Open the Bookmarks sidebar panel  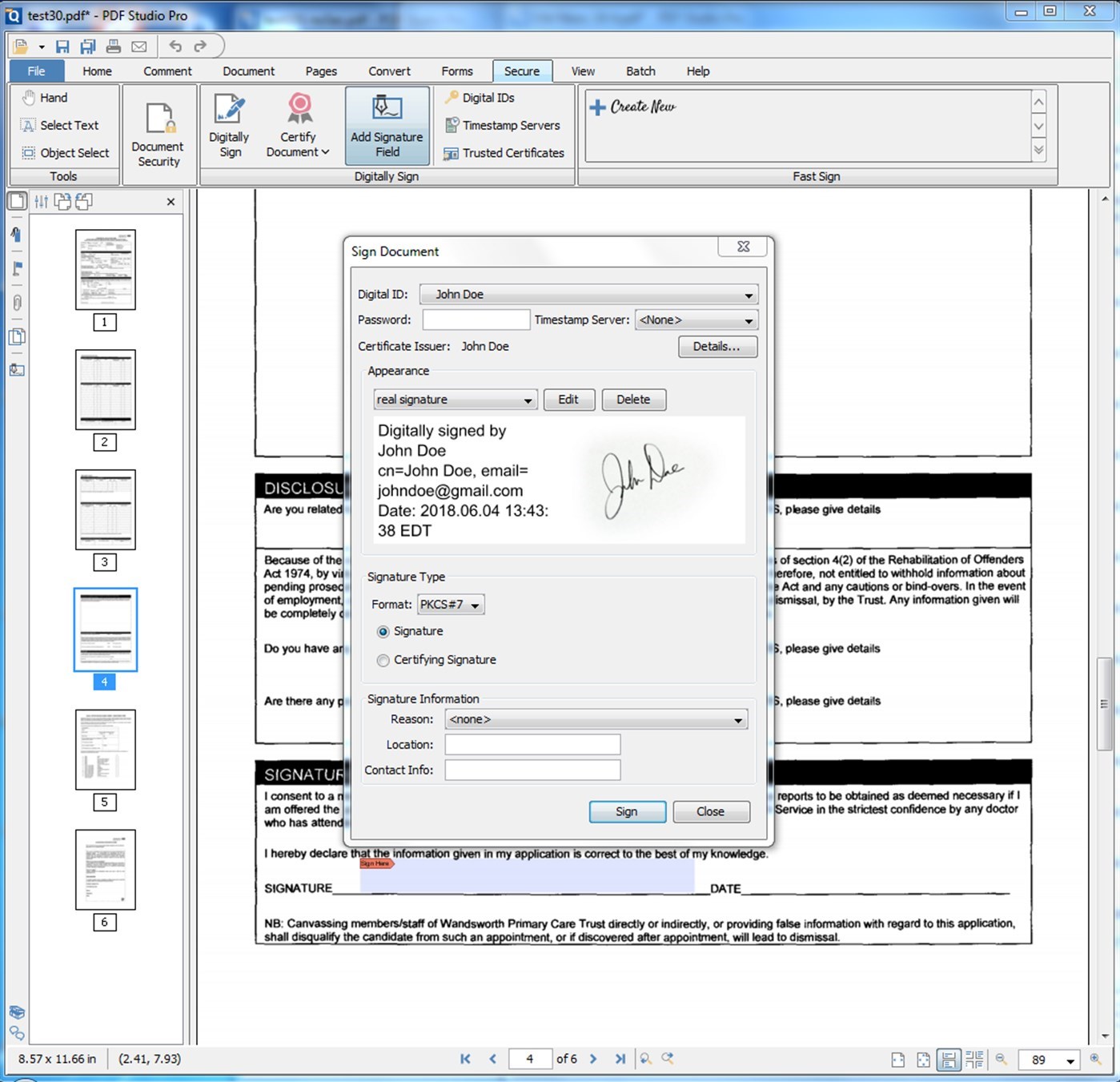coord(16,234)
